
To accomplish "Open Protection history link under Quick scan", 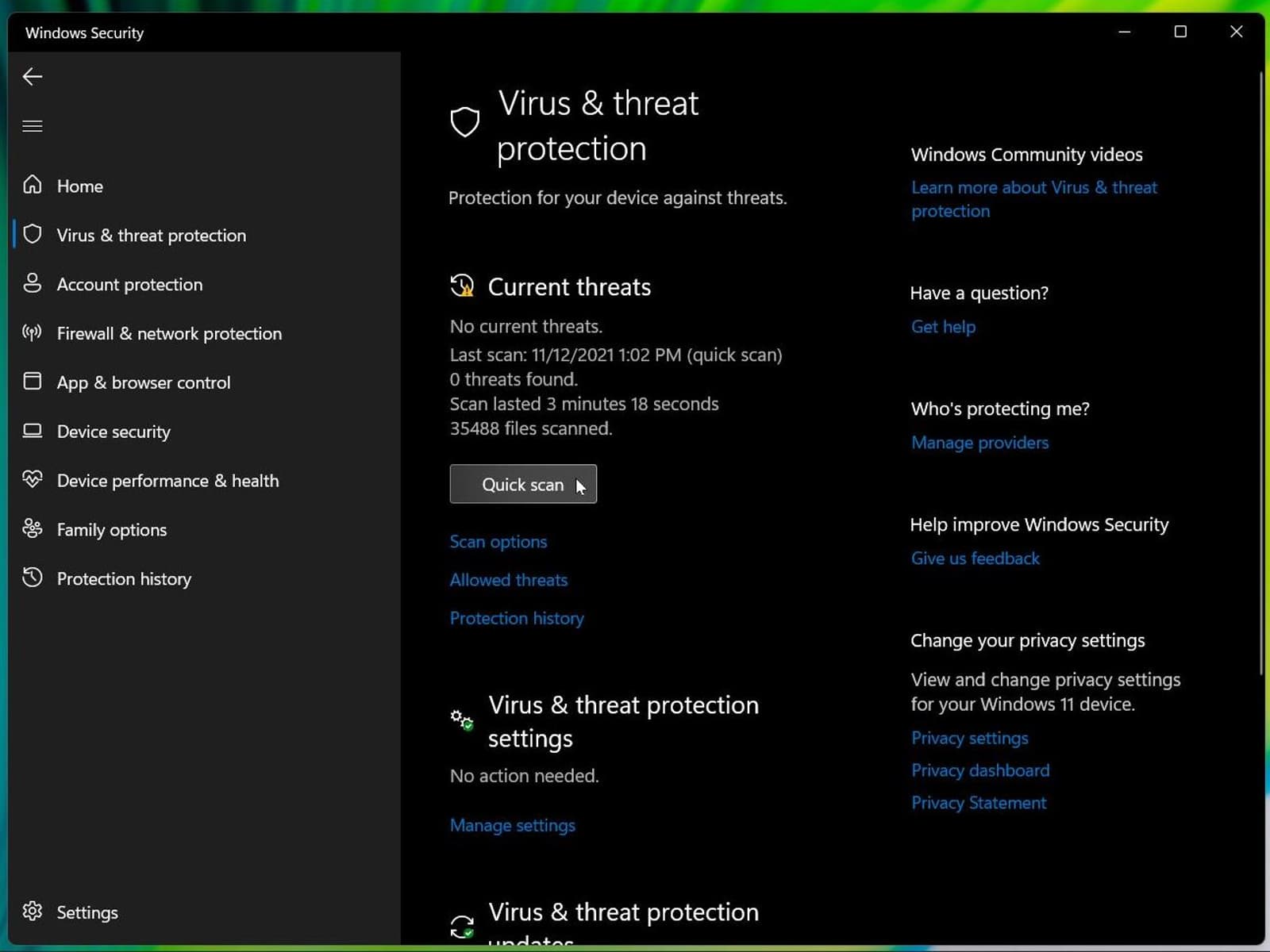I will [517, 619].
